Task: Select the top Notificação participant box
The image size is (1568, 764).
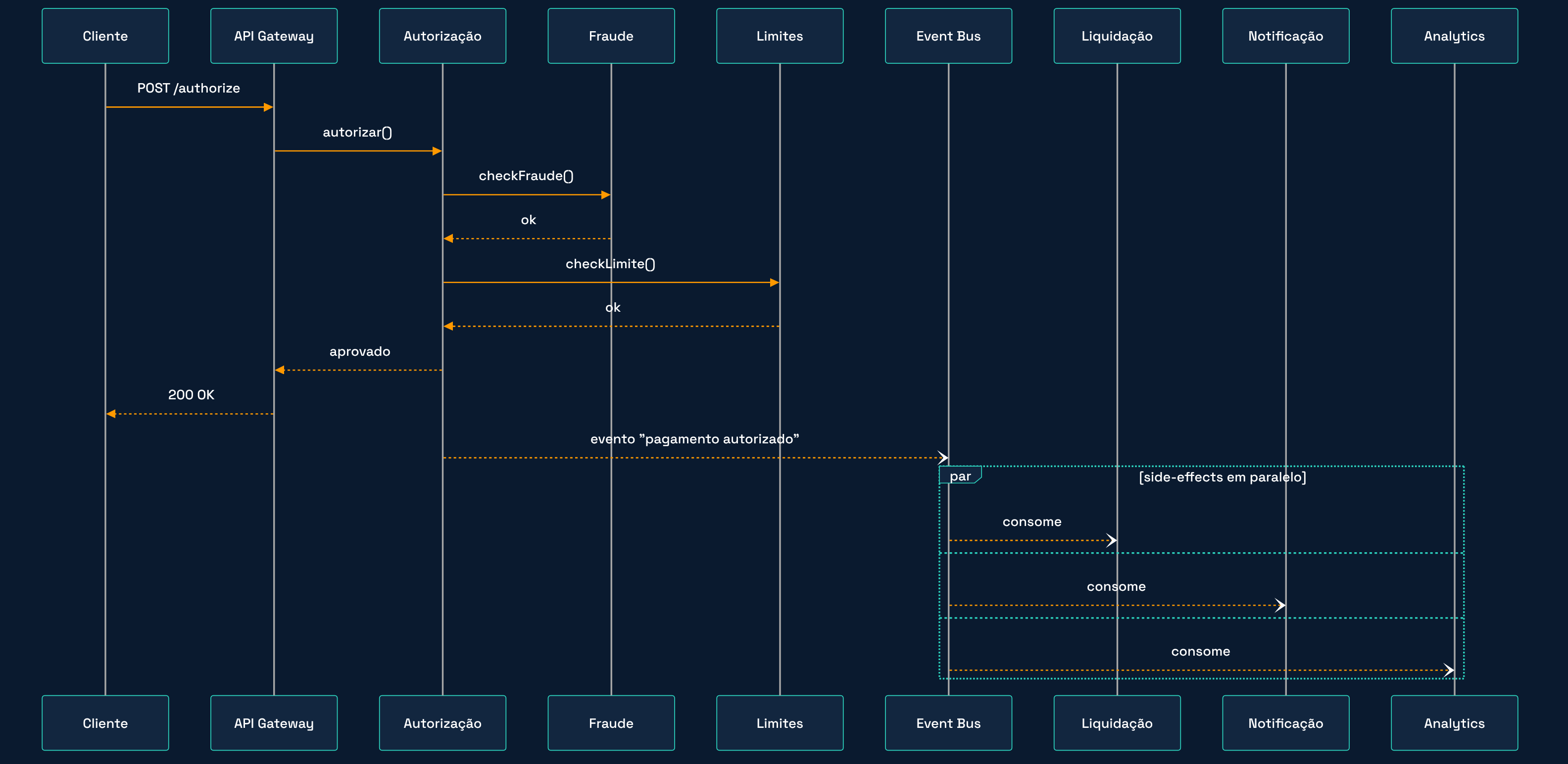Action: click(x=1285, y=36)
